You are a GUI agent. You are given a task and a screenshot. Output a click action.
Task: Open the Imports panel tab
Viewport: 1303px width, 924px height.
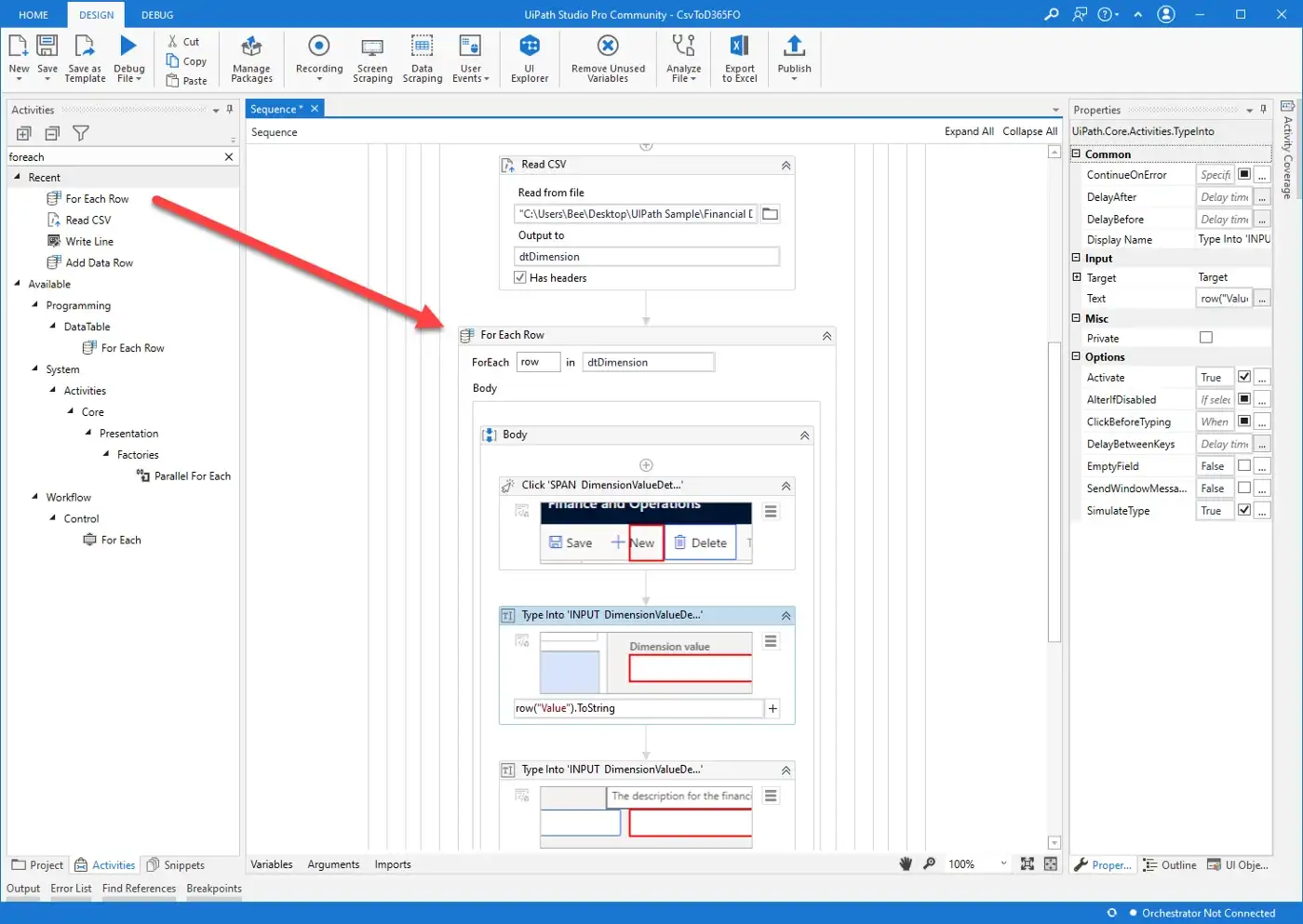click(393, 864)
